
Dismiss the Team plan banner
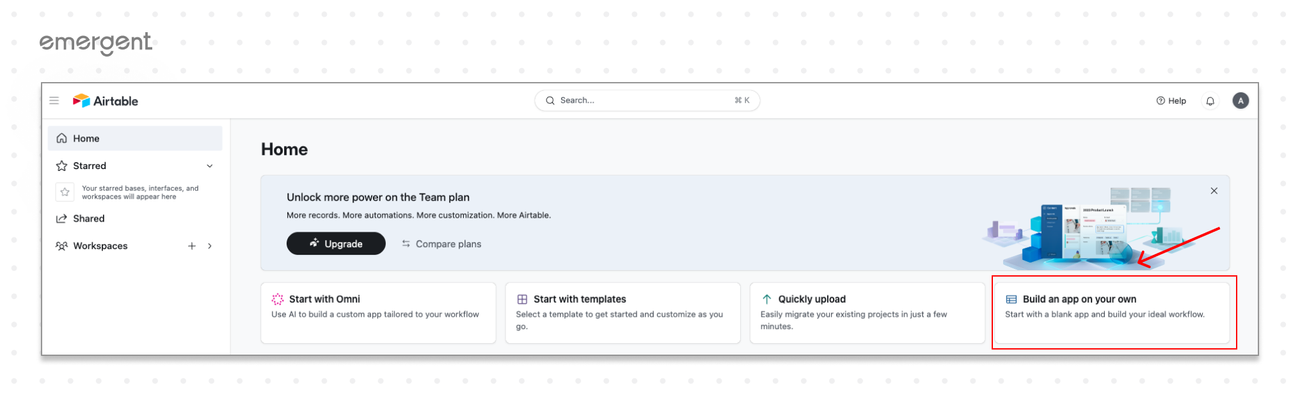tap(1214, 191)
